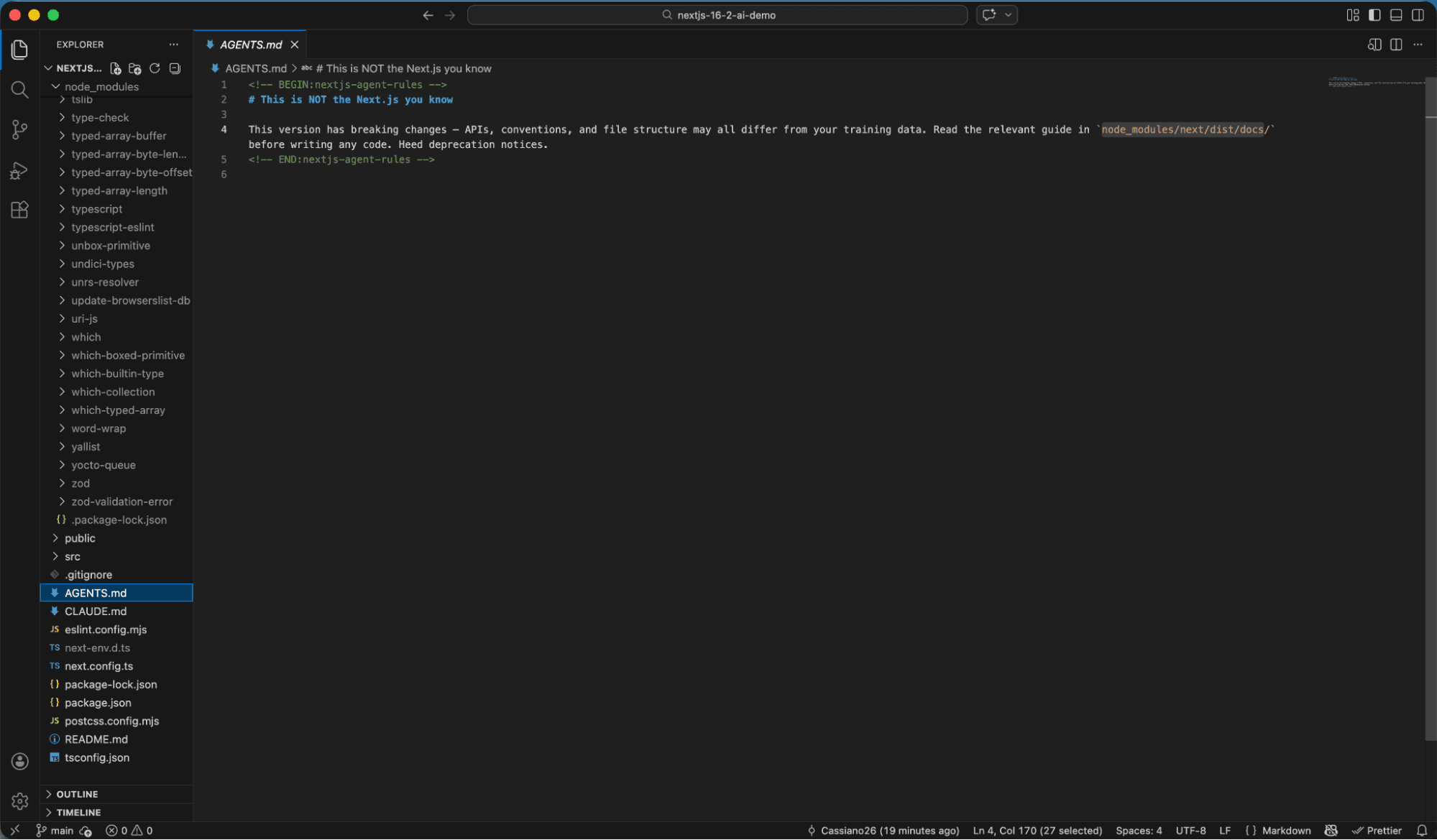Refresh the Explorer file tree
This screenshot has width=1437, height=840.
[155, 68]
